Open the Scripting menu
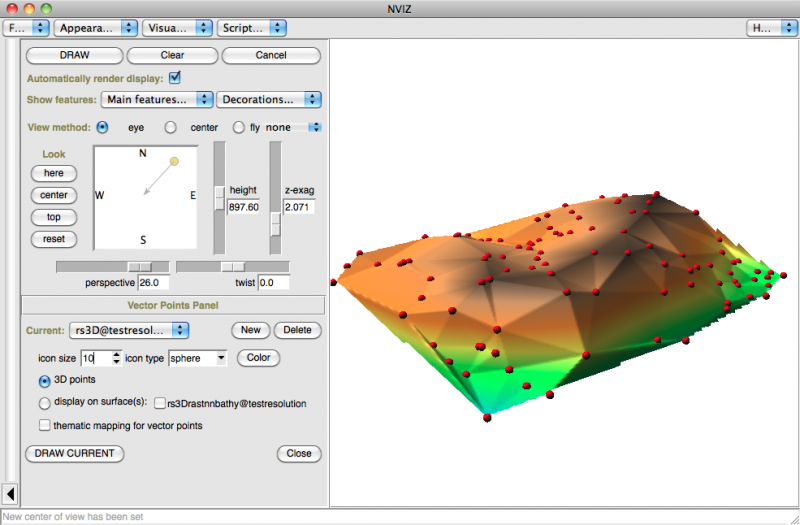Viewport: 800px width, 525px height. (249, 28)
